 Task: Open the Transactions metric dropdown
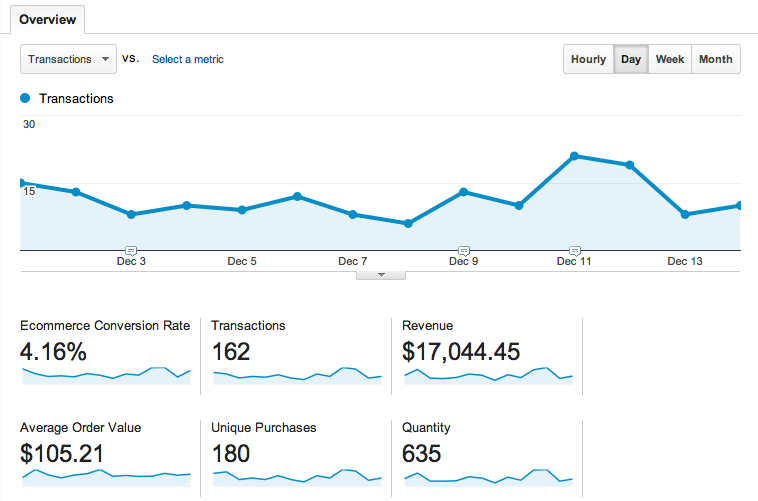(68, 59)
